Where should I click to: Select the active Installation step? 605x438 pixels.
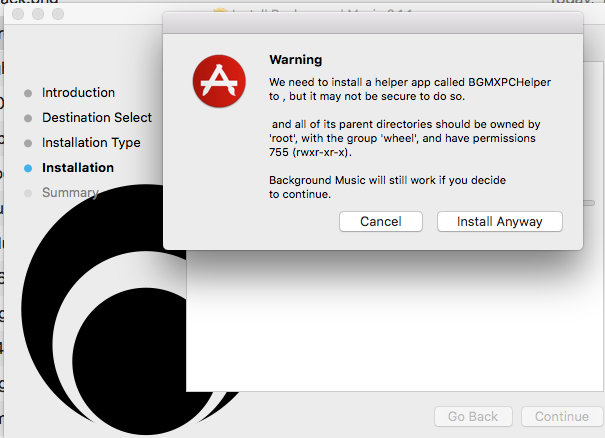(x=78, y=168)
